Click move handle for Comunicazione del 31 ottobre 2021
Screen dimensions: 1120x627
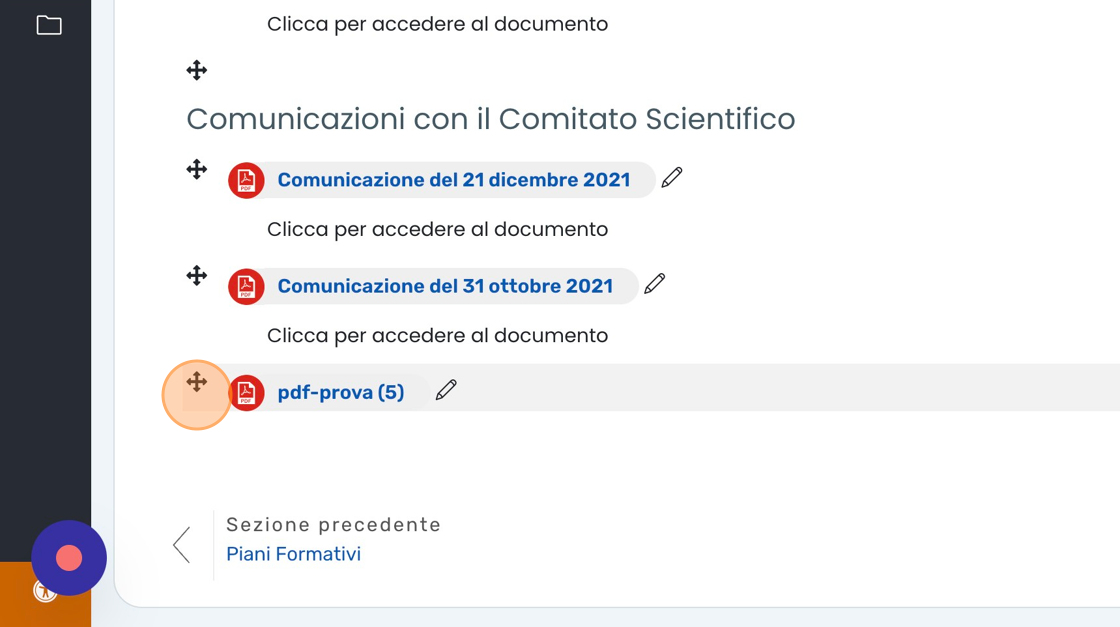pos(197,276)
